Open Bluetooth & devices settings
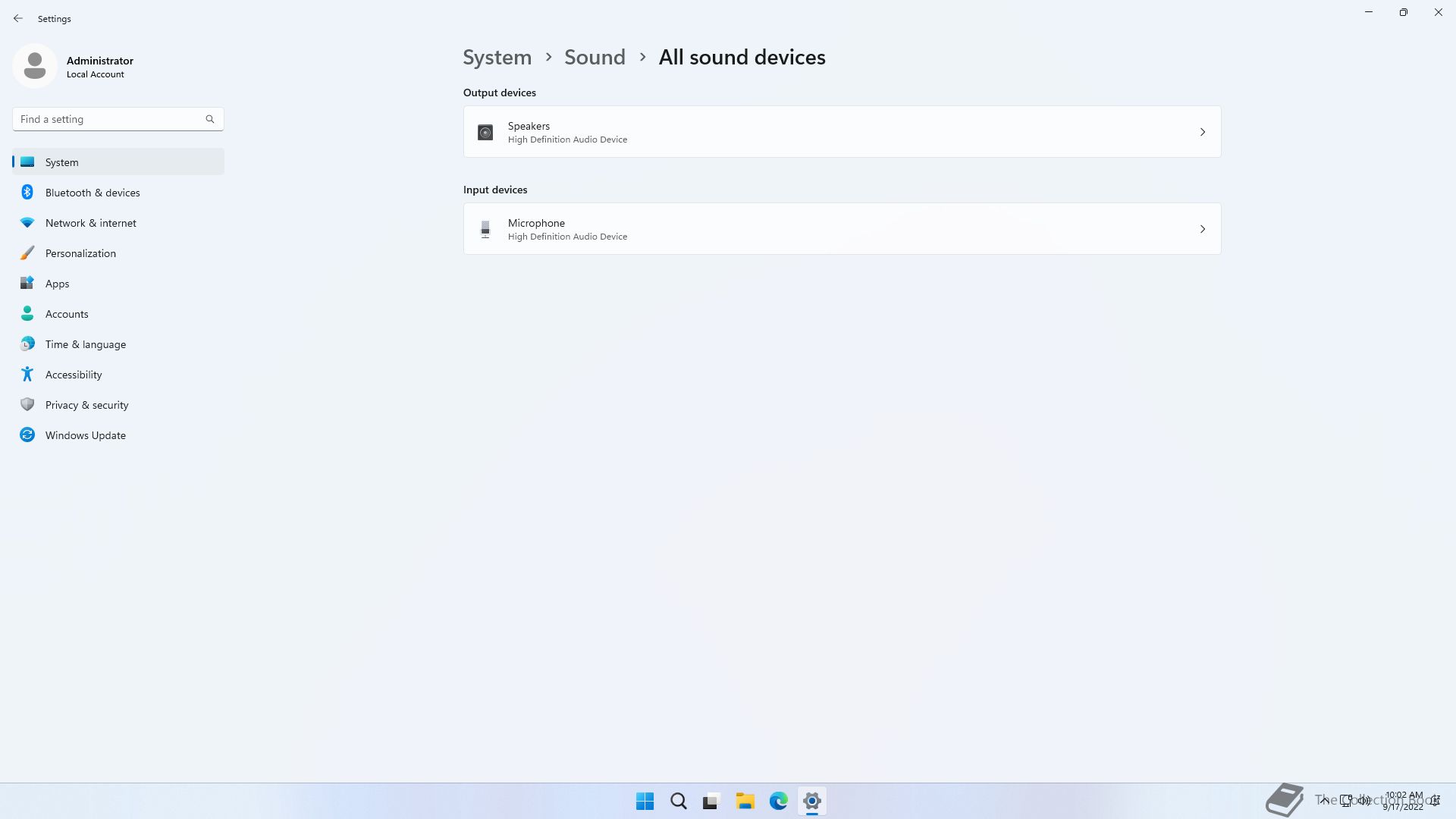This screenshot has height=819, width=1456. click(93, 193)
